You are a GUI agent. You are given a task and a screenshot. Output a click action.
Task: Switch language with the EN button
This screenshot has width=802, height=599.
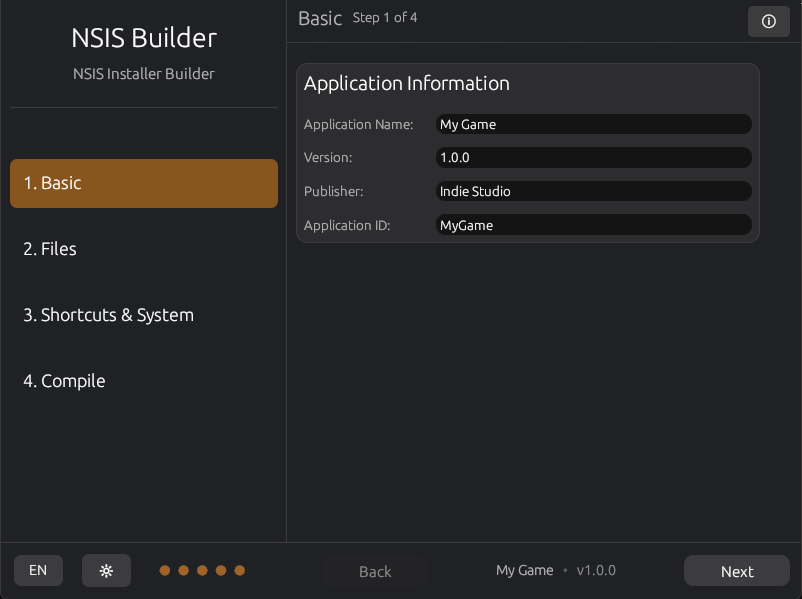click(38, 570)
